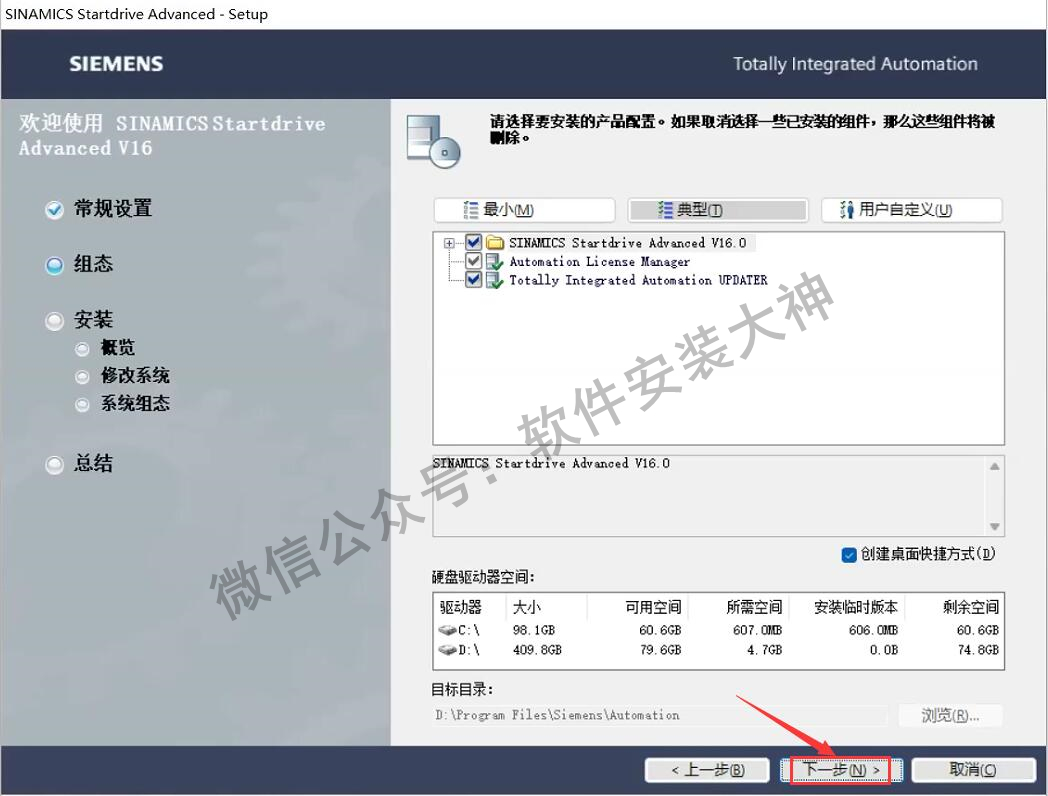The image size is (1048, 796).
Task: Toggle the Automation License Manager checkbox
Action: click(x=473, y=261)
